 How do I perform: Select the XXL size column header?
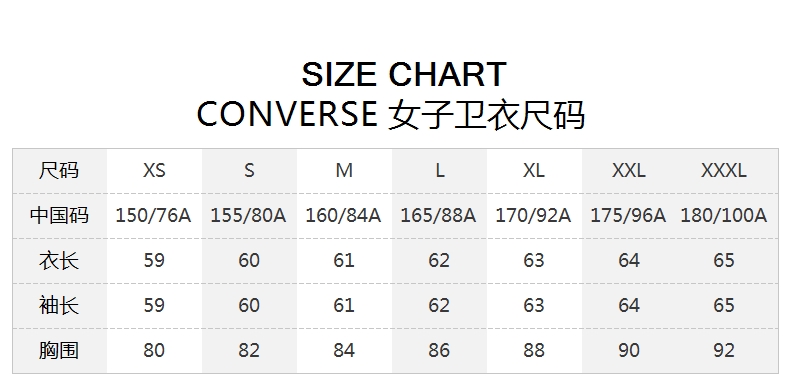point(628,170)
